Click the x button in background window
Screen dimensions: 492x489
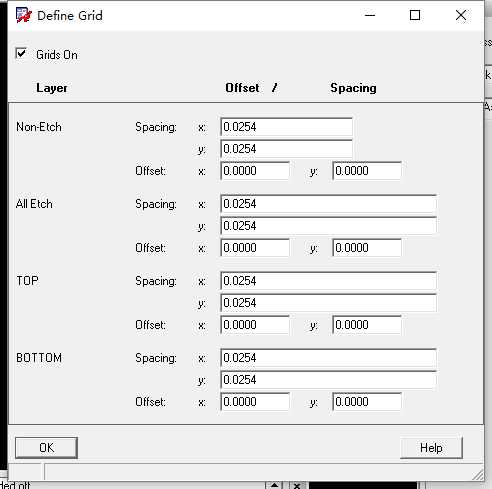click(297, 485)
